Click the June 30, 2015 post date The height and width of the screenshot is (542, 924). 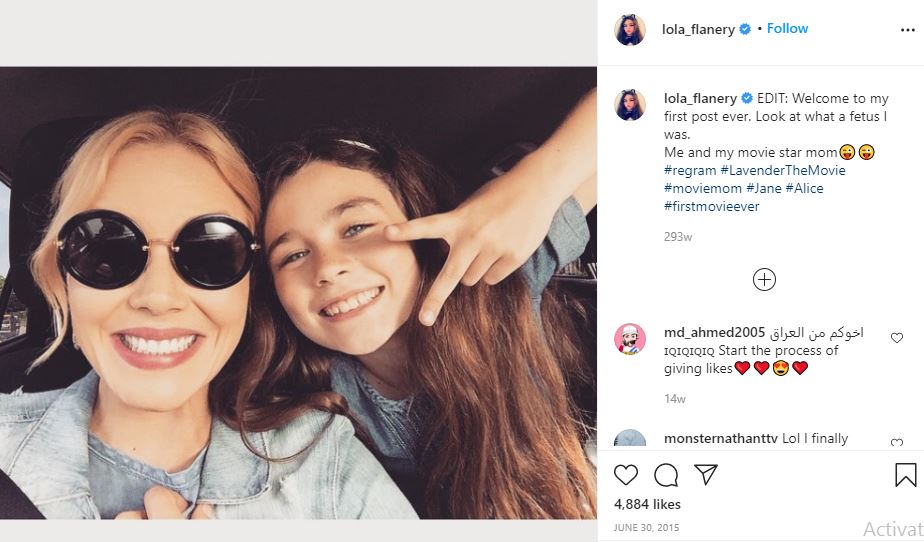coord(646,527)
